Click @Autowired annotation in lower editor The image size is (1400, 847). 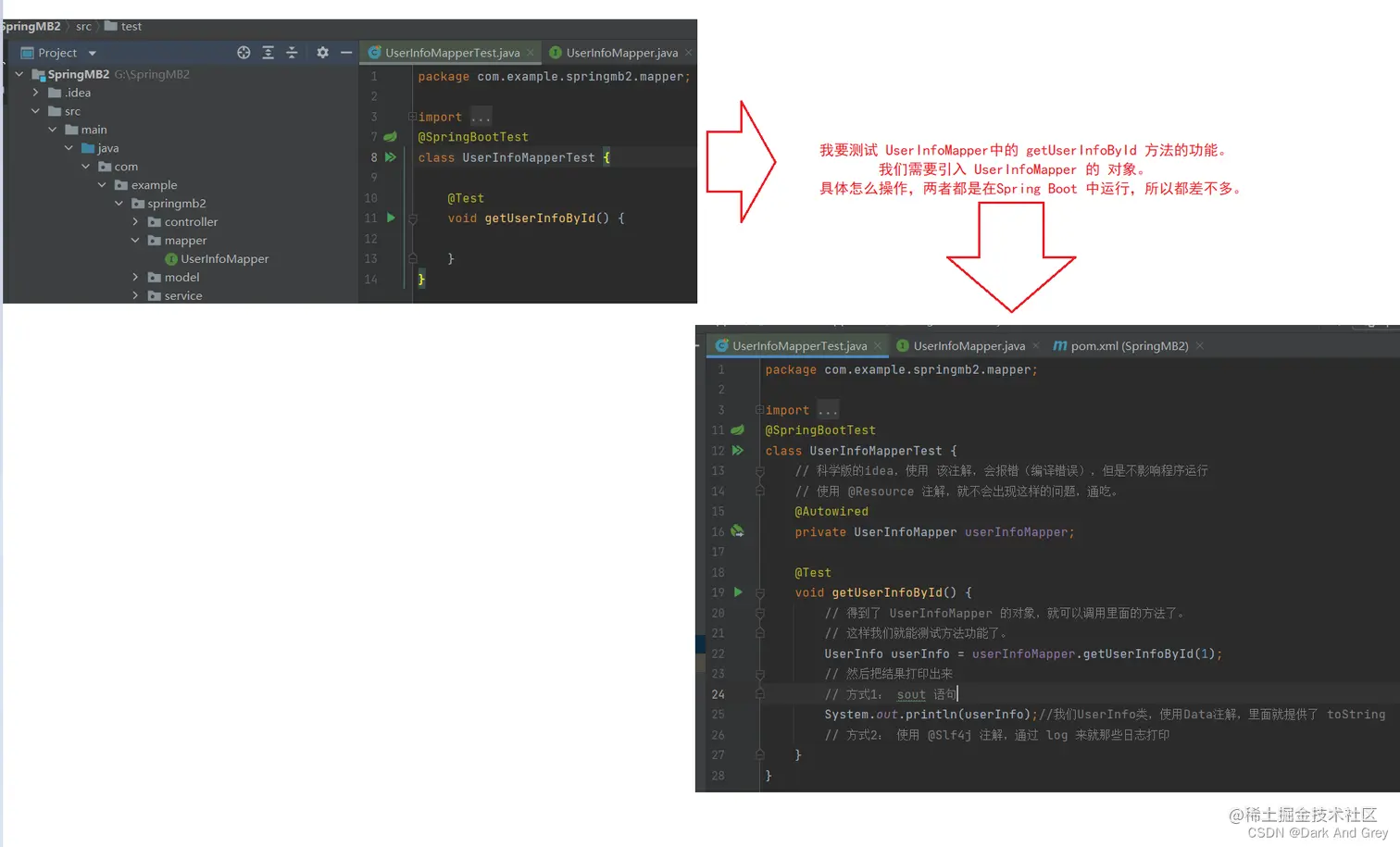(831, 512)
